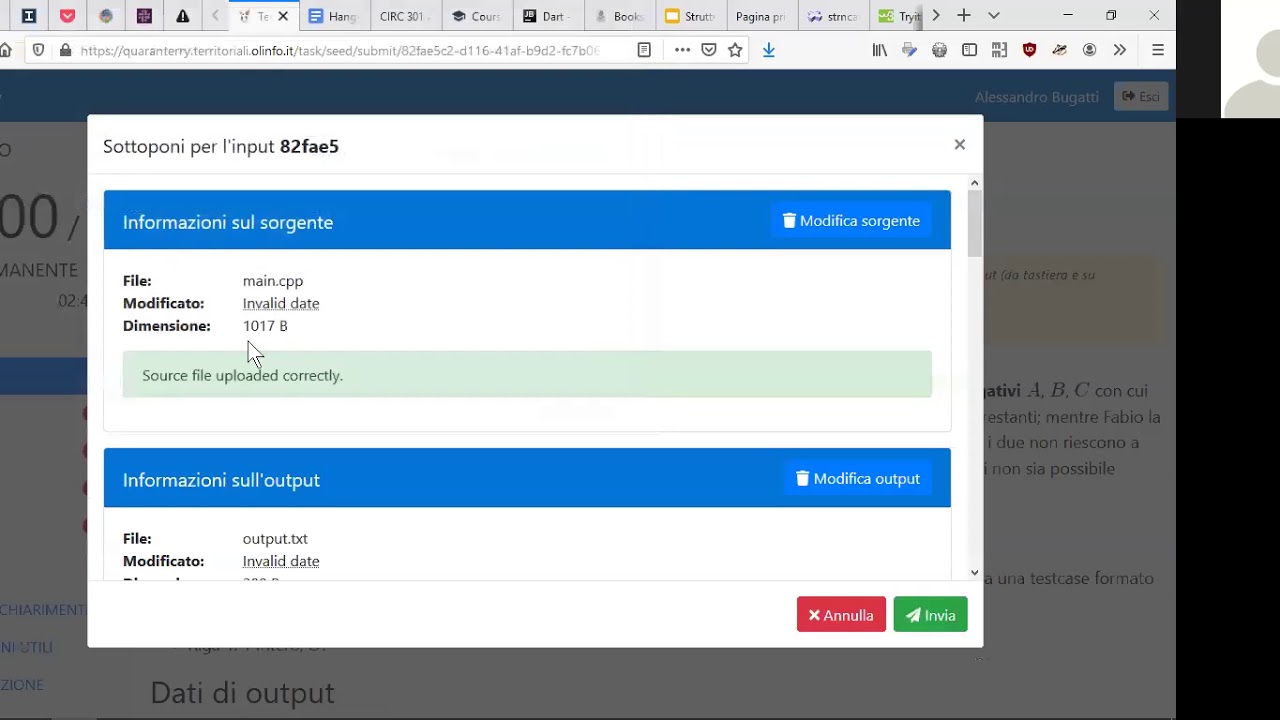
Task: Open the first pinned tab with I icon
Action: [x=28, y=16]
